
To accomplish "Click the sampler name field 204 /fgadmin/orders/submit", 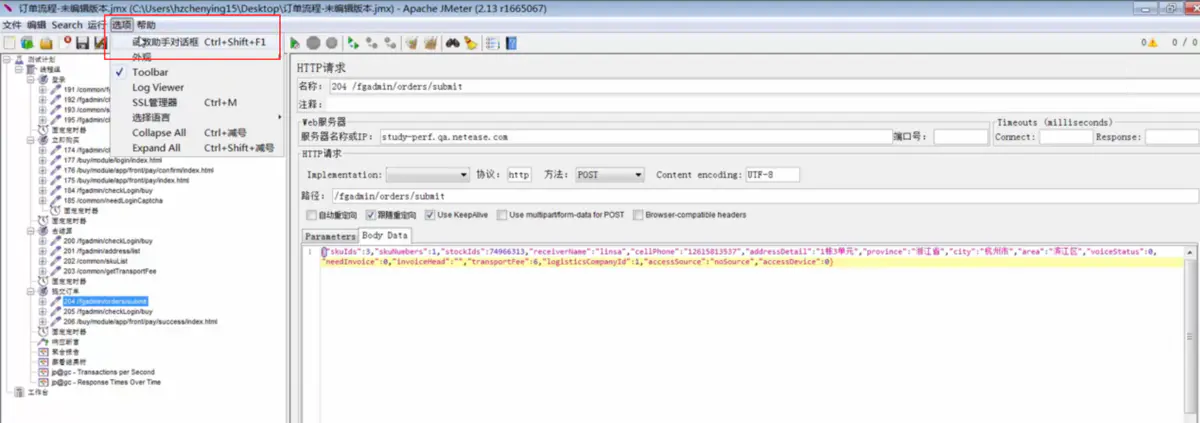I will click(763, 87).
